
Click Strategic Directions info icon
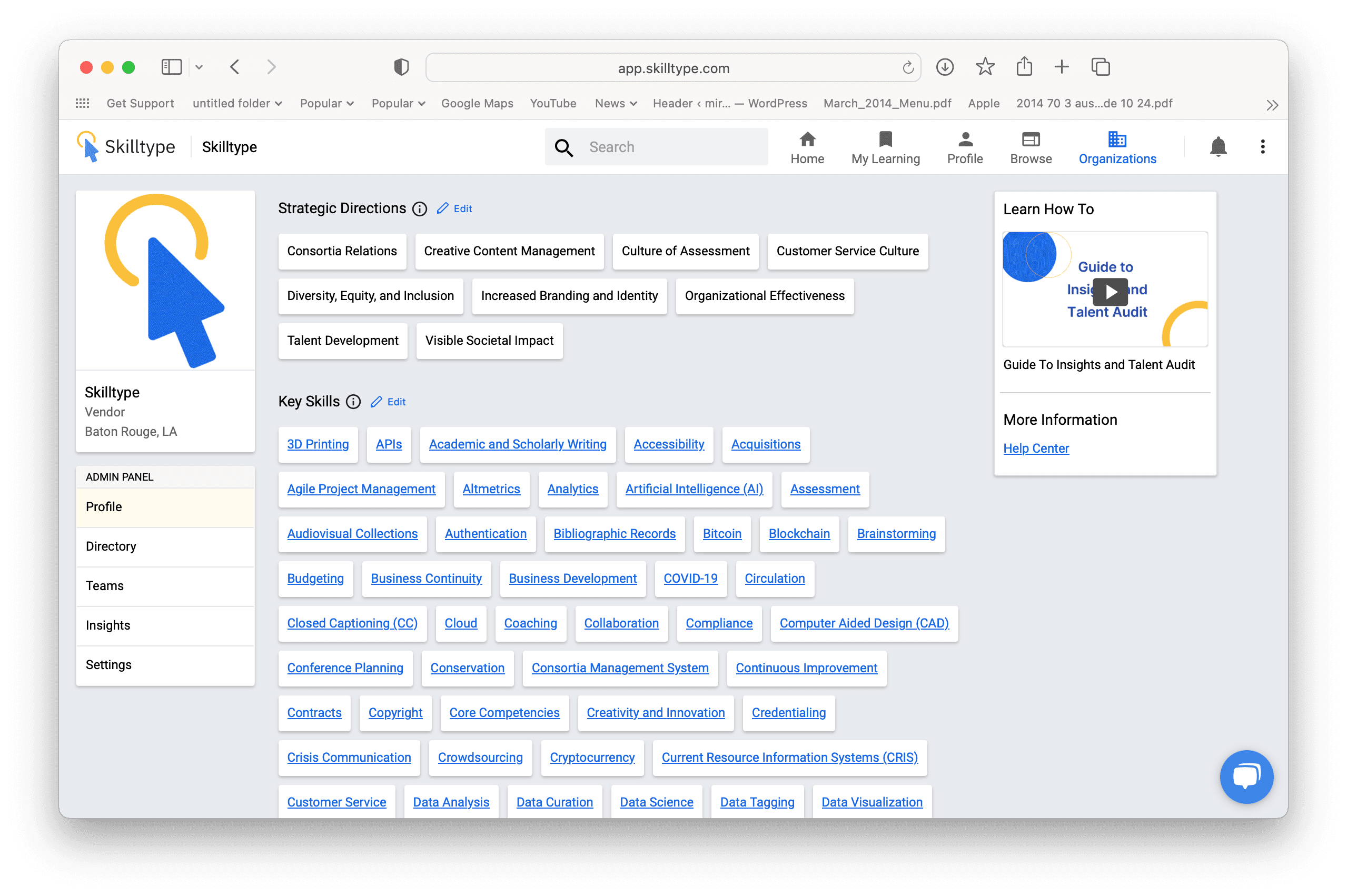coord(420,209)
